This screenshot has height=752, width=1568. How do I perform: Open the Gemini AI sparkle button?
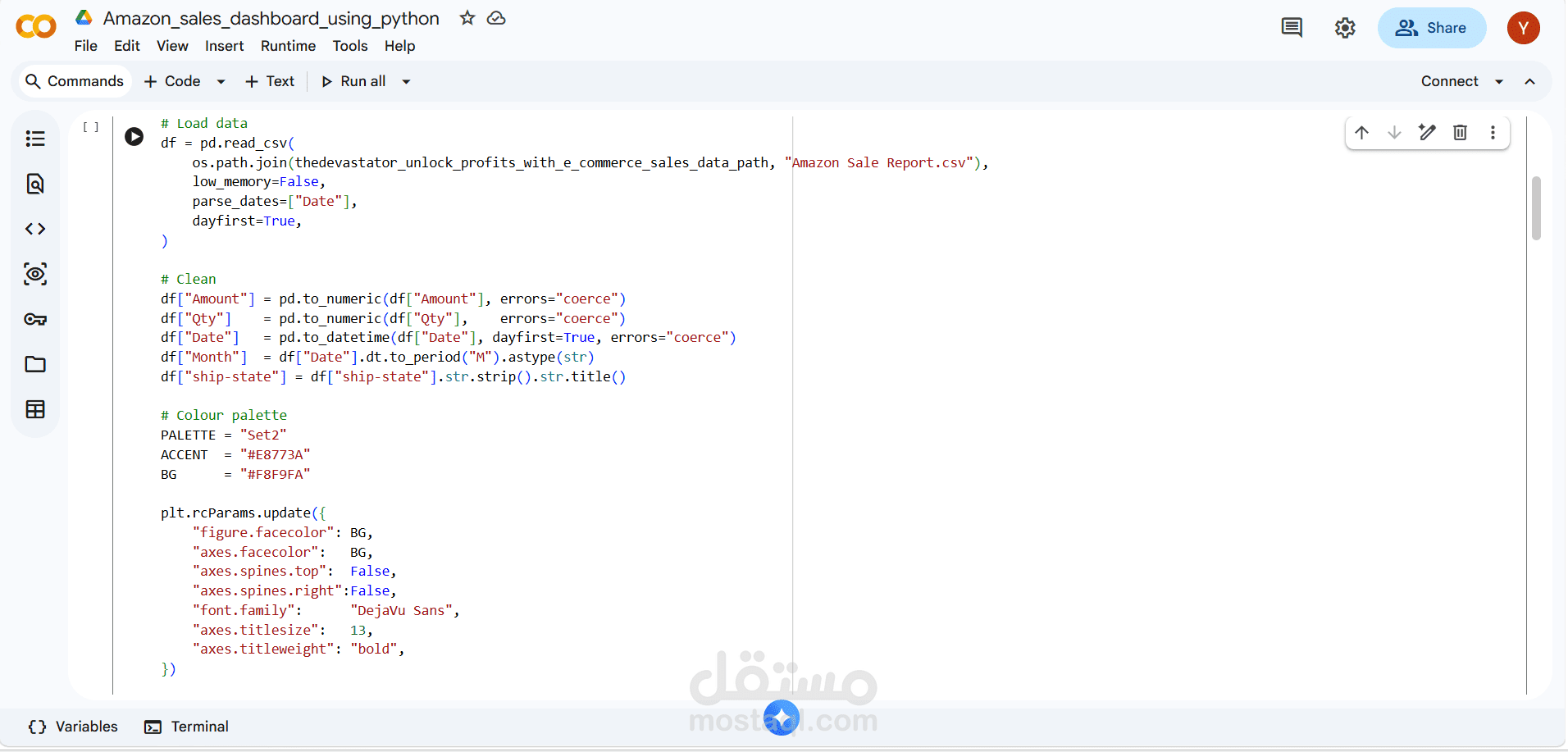point(782,718)
